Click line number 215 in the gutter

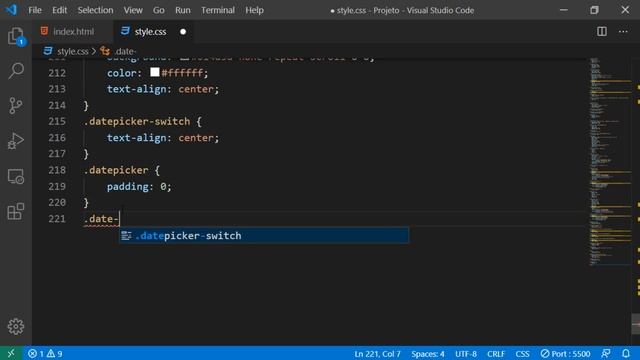coord(57,122)
